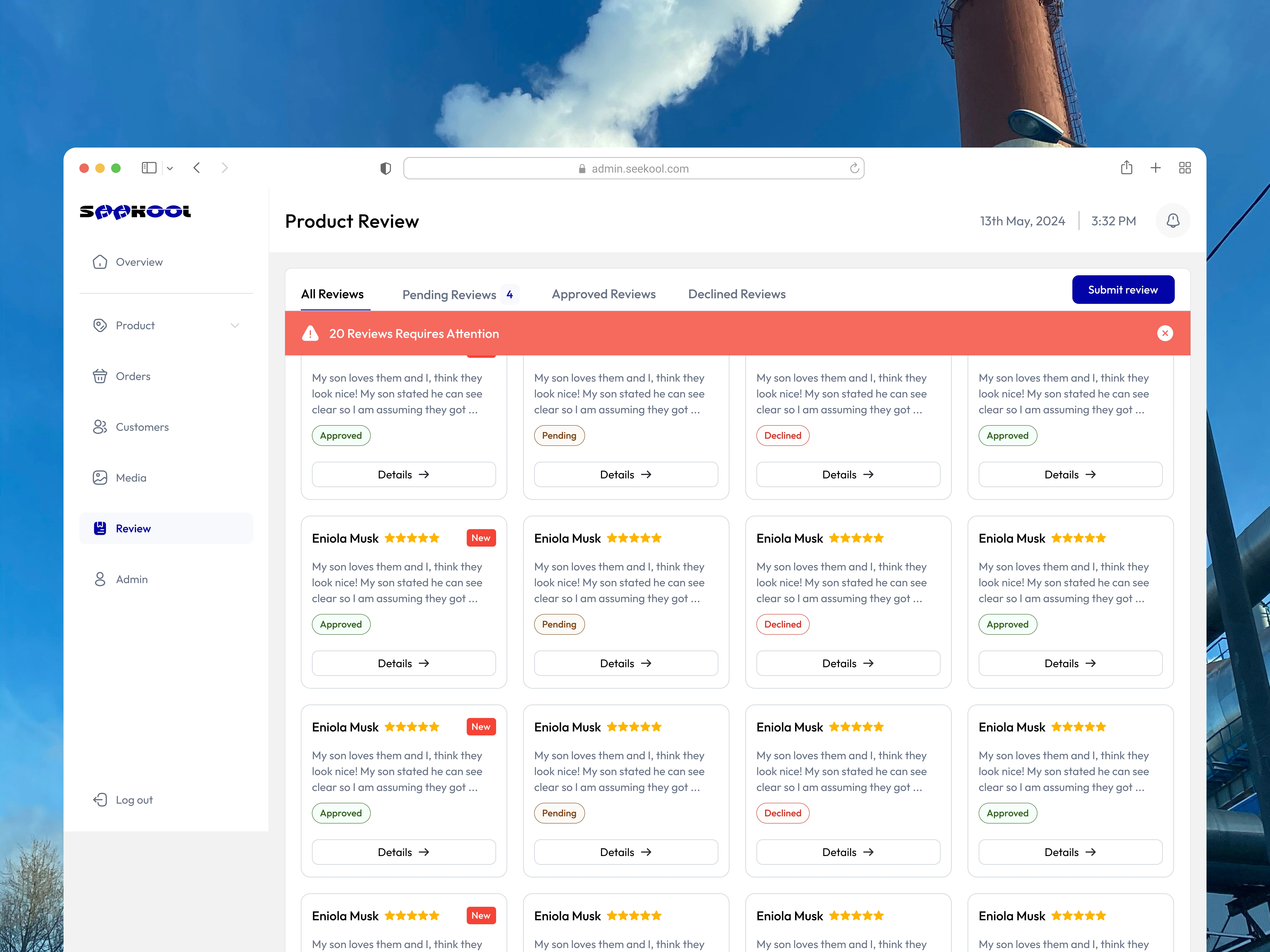Viewport: 1270px width, 952px height.
Task: Click the Media image icon
Action: pos(100,477)
